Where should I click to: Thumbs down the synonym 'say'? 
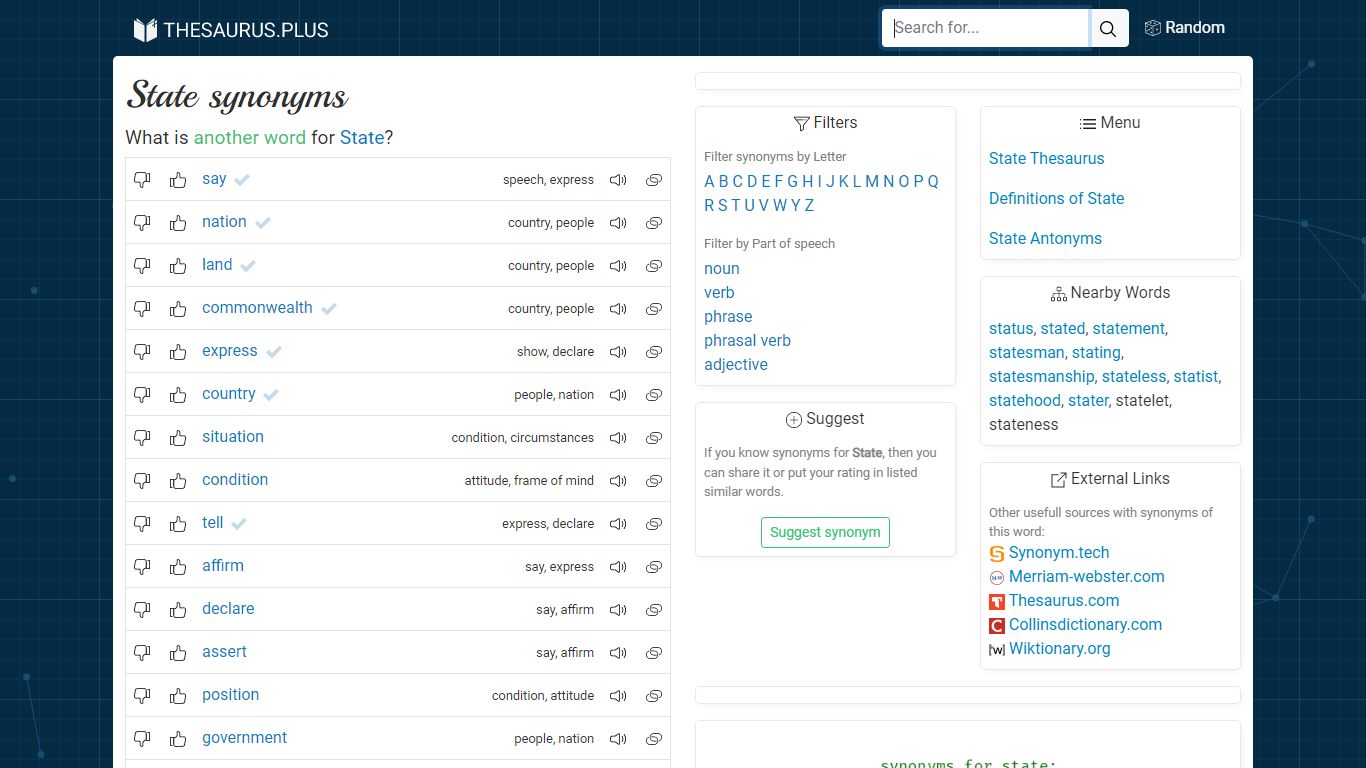pyautogui.click(x=142, y=180)
